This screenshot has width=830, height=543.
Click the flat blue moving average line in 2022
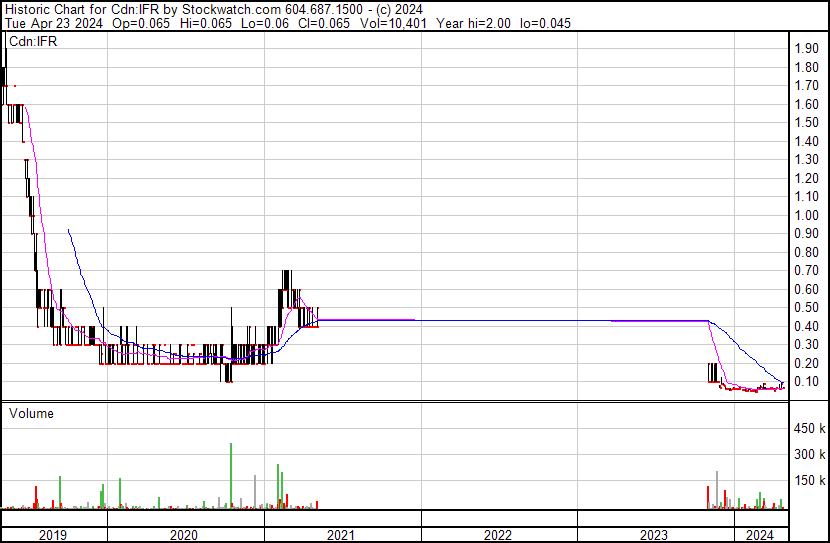[500, 320]
